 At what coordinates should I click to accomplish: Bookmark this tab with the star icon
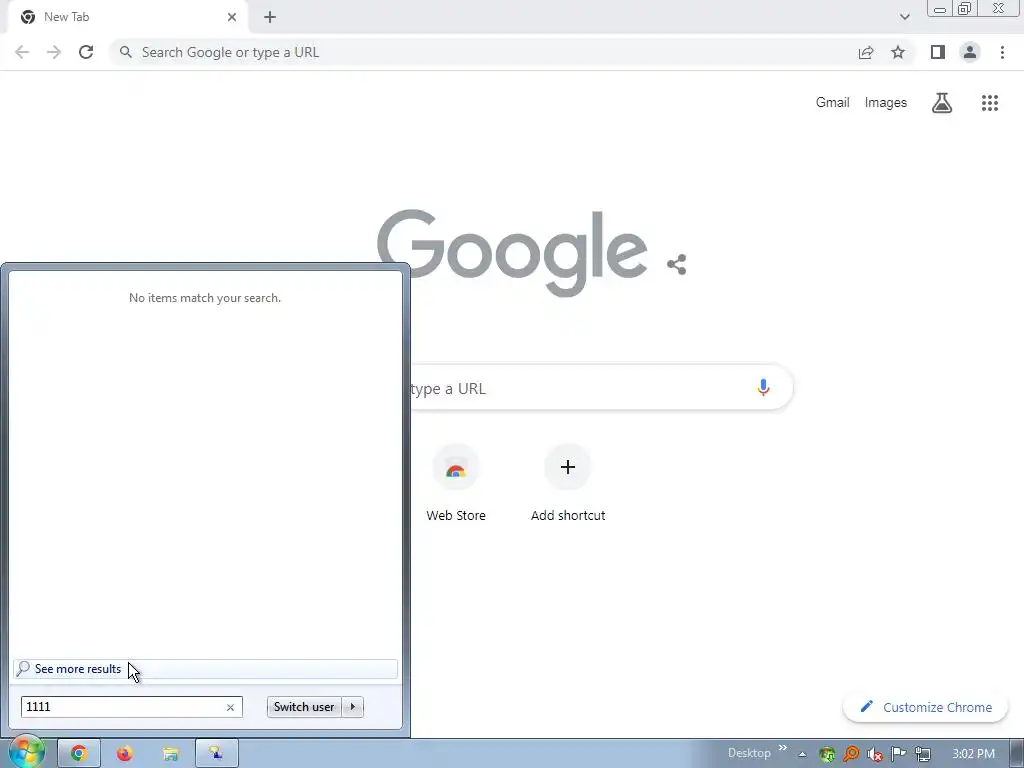tap(898, 52)
